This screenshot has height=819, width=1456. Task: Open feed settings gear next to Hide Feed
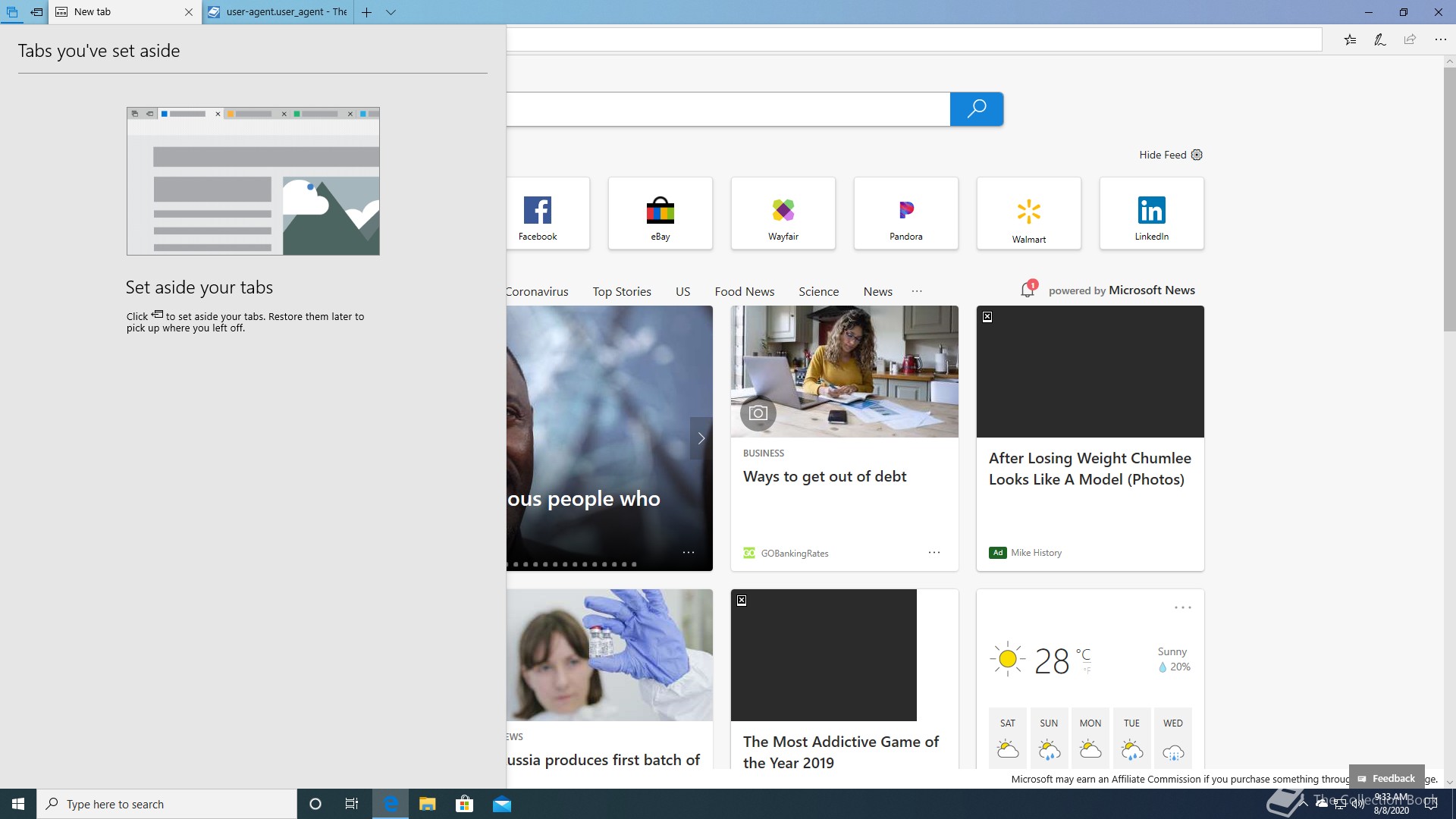click(1197, 155)
